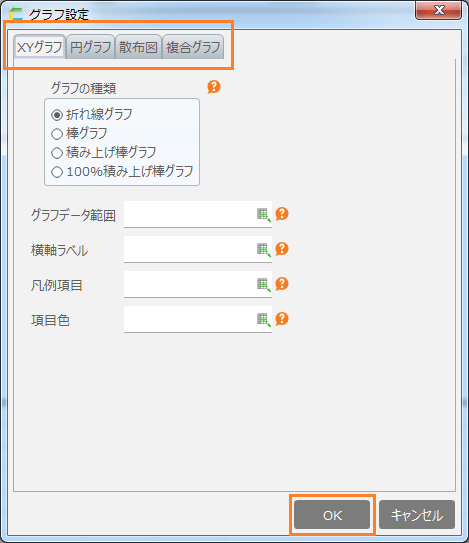
Task: Open help icon next to 項目色
Action: pyautogui.click(x=282, y=319)
